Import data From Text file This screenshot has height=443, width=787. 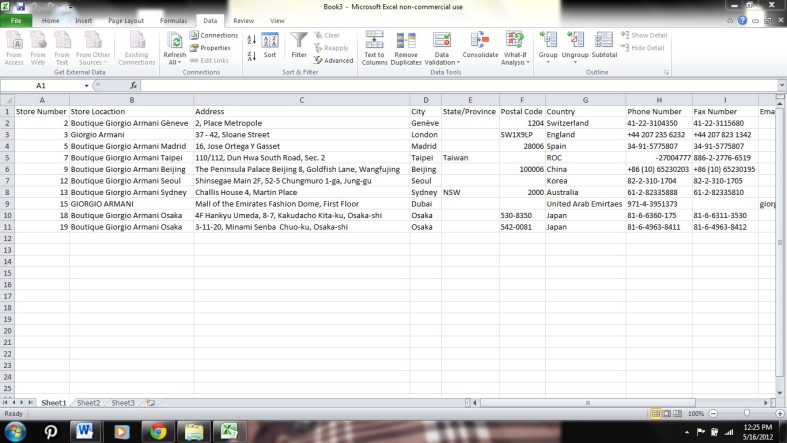tap(62, 48)
